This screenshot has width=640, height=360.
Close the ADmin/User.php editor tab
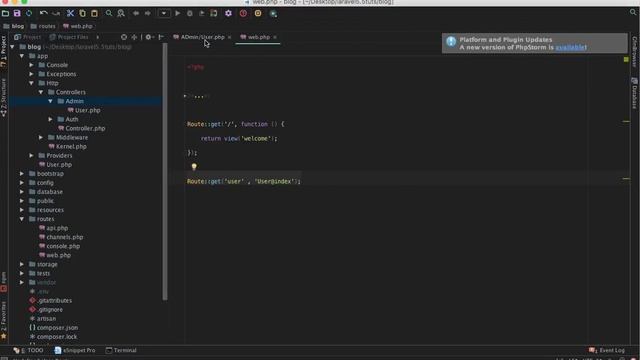(x=229, y=37)
